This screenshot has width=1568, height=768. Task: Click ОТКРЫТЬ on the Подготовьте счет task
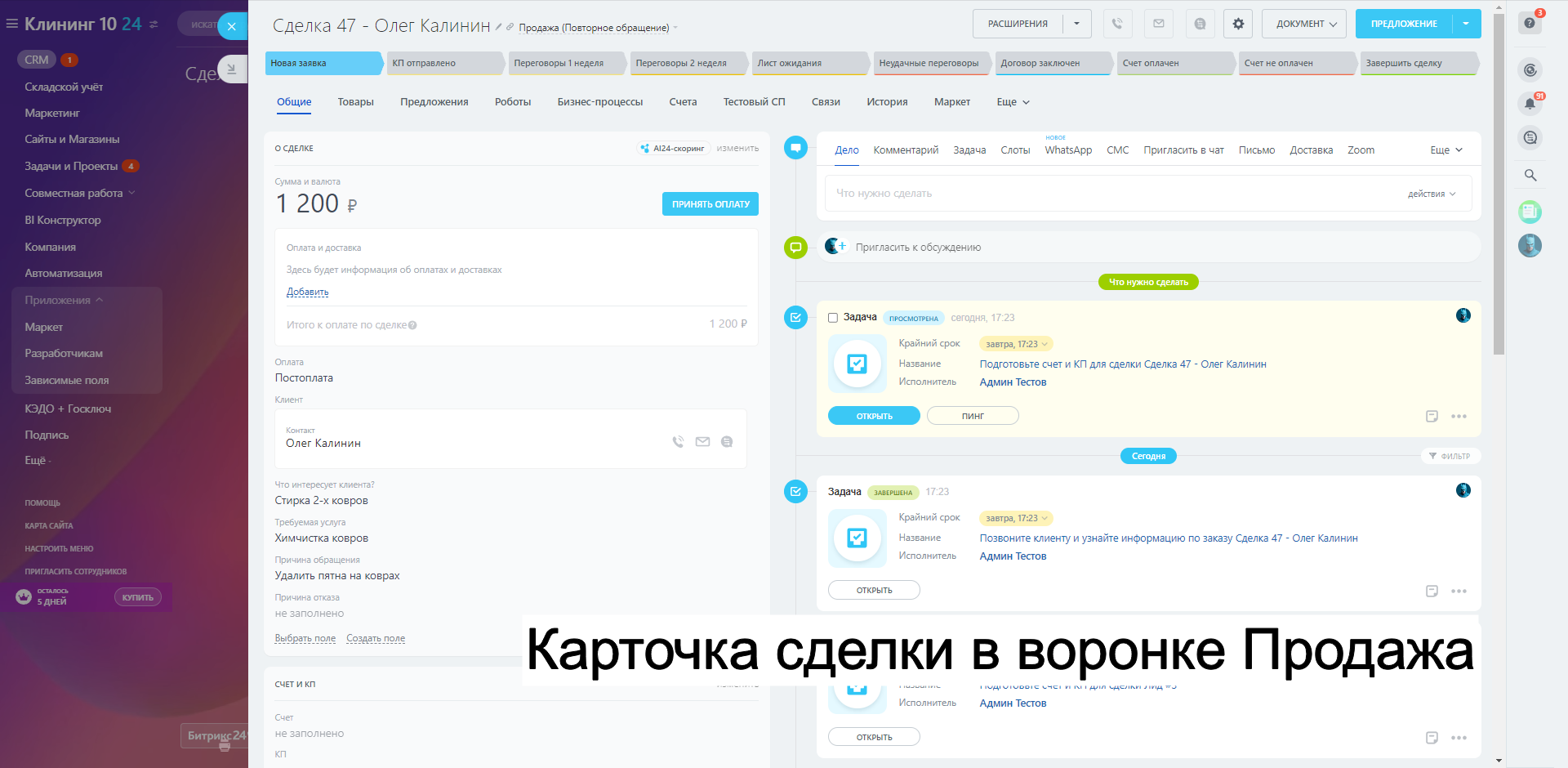pyautogui.click(x=874, y=416)
